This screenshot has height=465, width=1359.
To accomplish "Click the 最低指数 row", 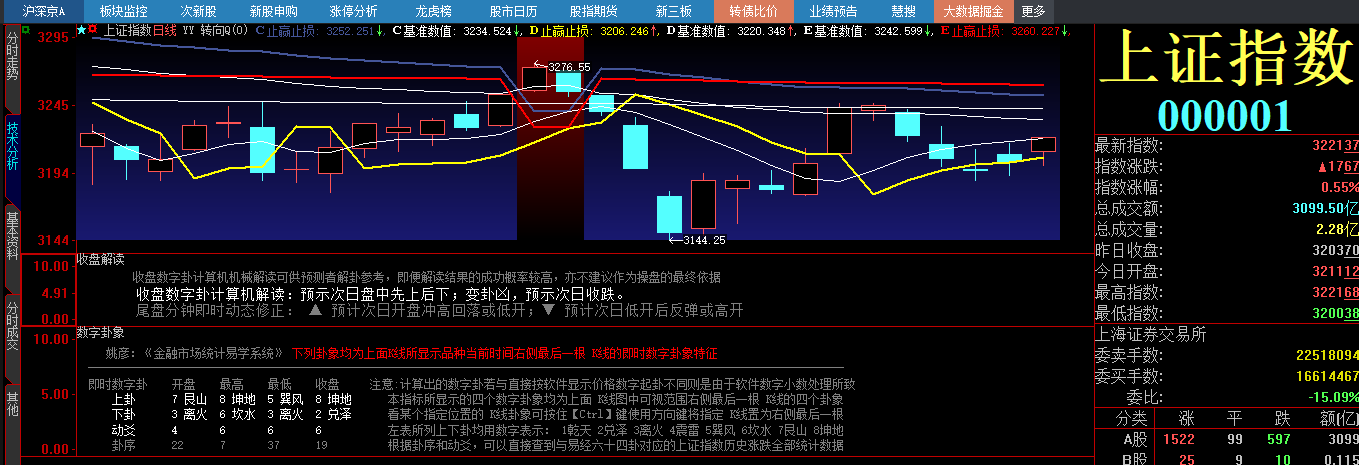I will 1227,314.
